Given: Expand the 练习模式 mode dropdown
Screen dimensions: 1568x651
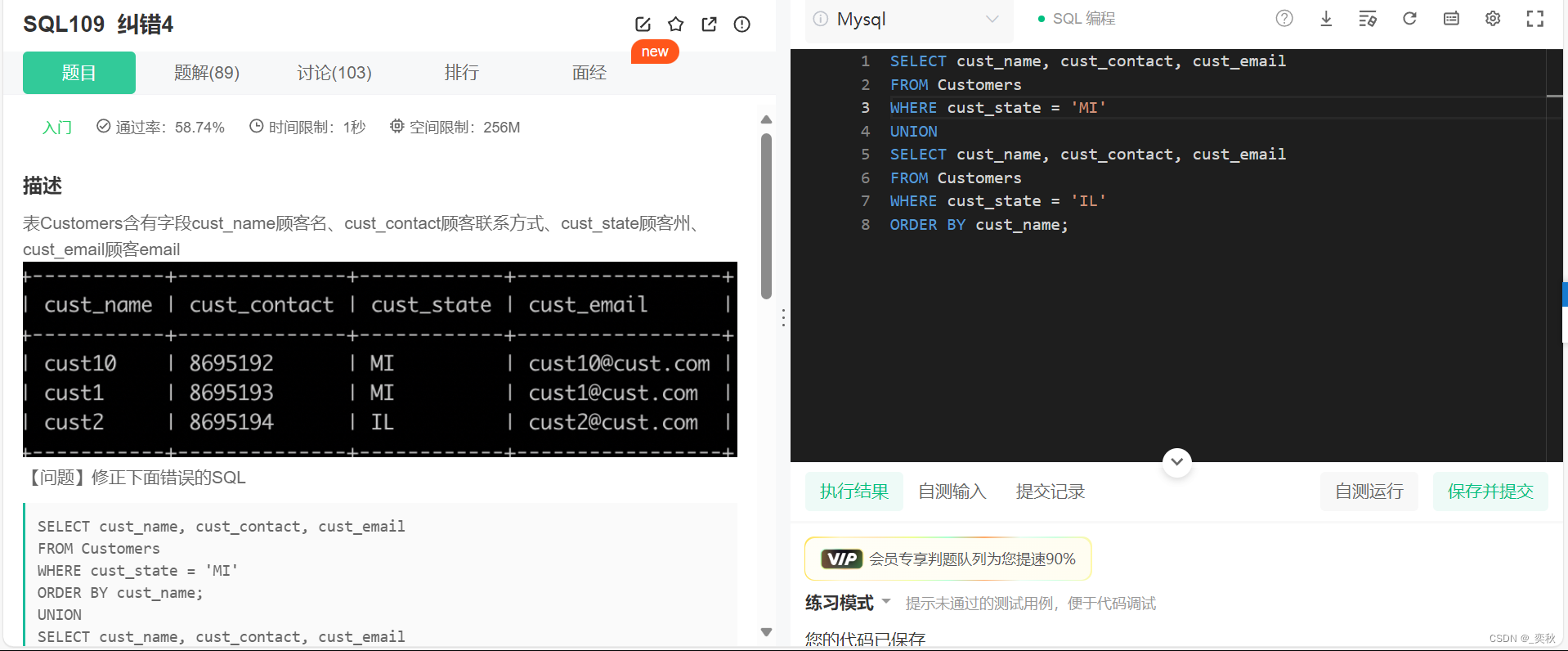Looking at the screenshot, I should coord(885,602).
